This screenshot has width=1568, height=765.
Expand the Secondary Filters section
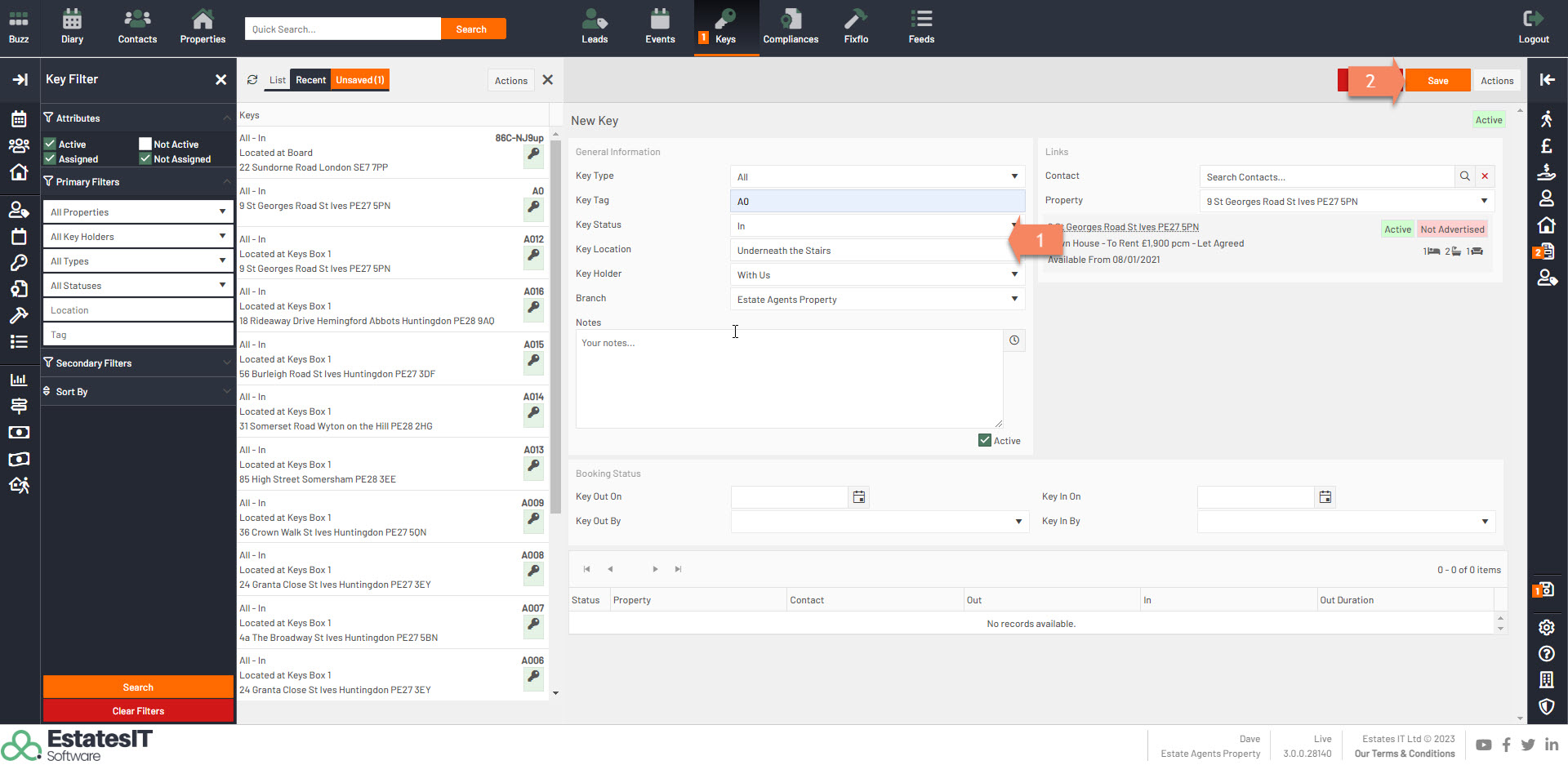[137, 363]
